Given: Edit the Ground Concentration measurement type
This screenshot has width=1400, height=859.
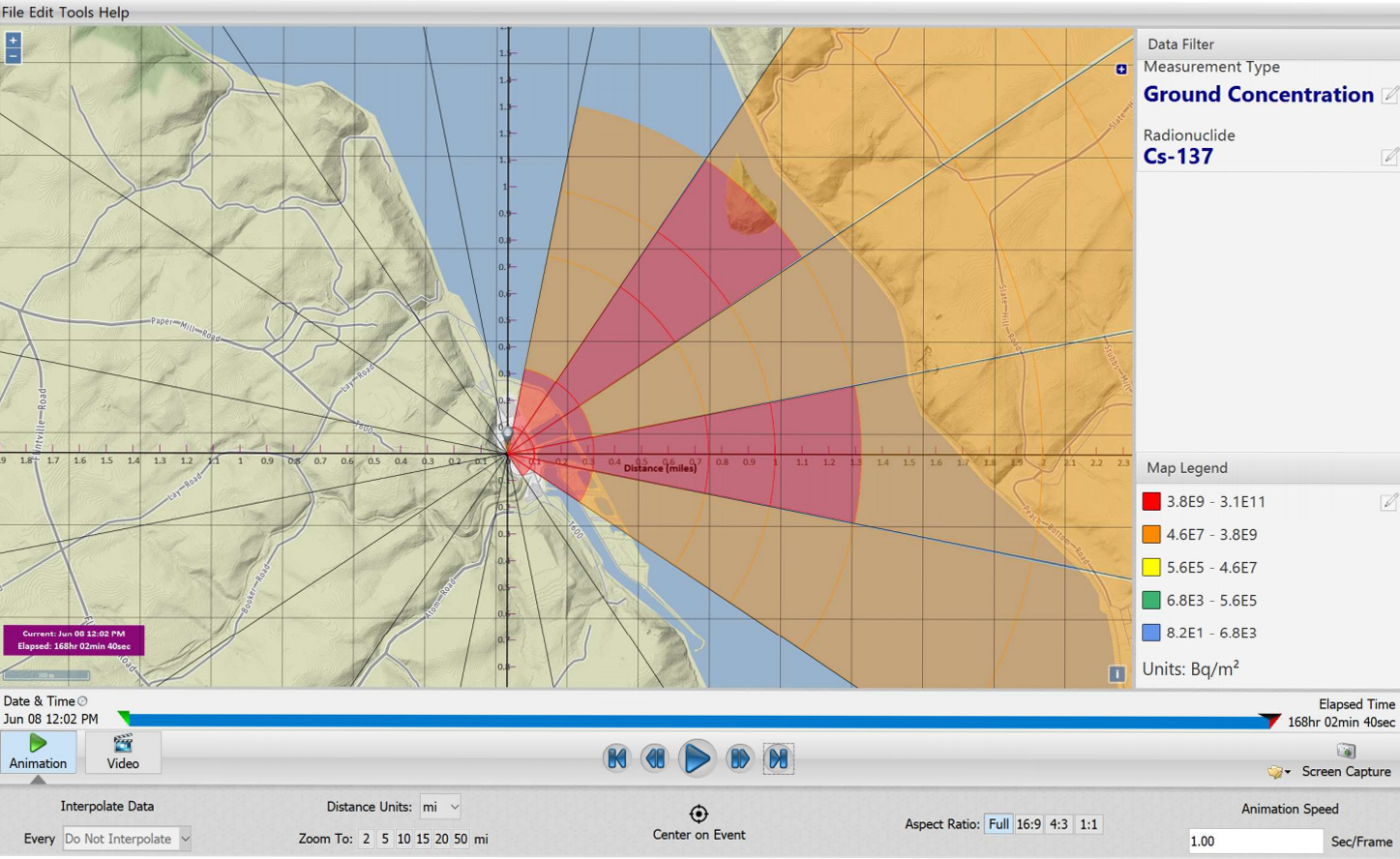Looking at the screenshot, I should (x=1389, y=95).
